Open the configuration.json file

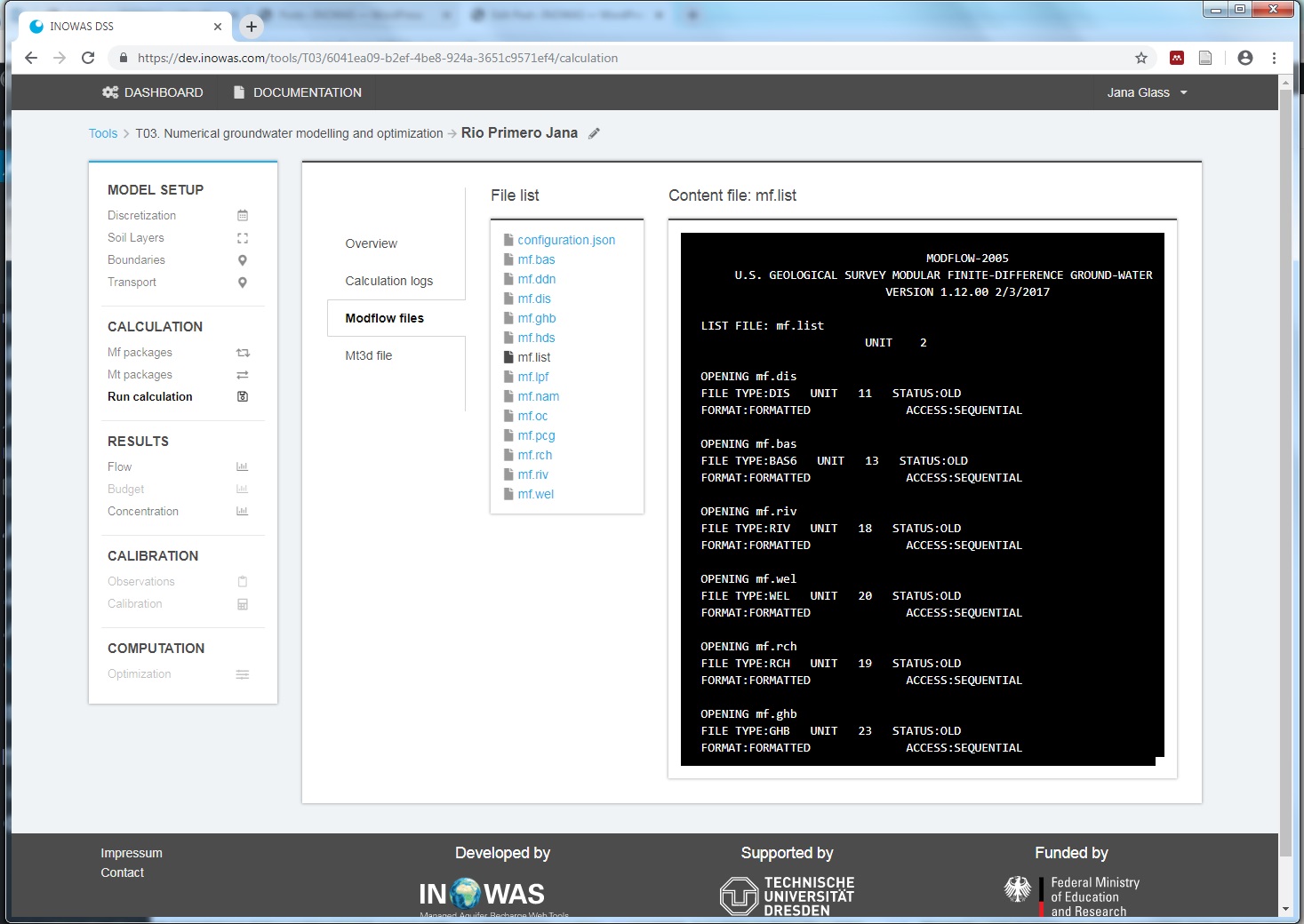pos(565,240)
